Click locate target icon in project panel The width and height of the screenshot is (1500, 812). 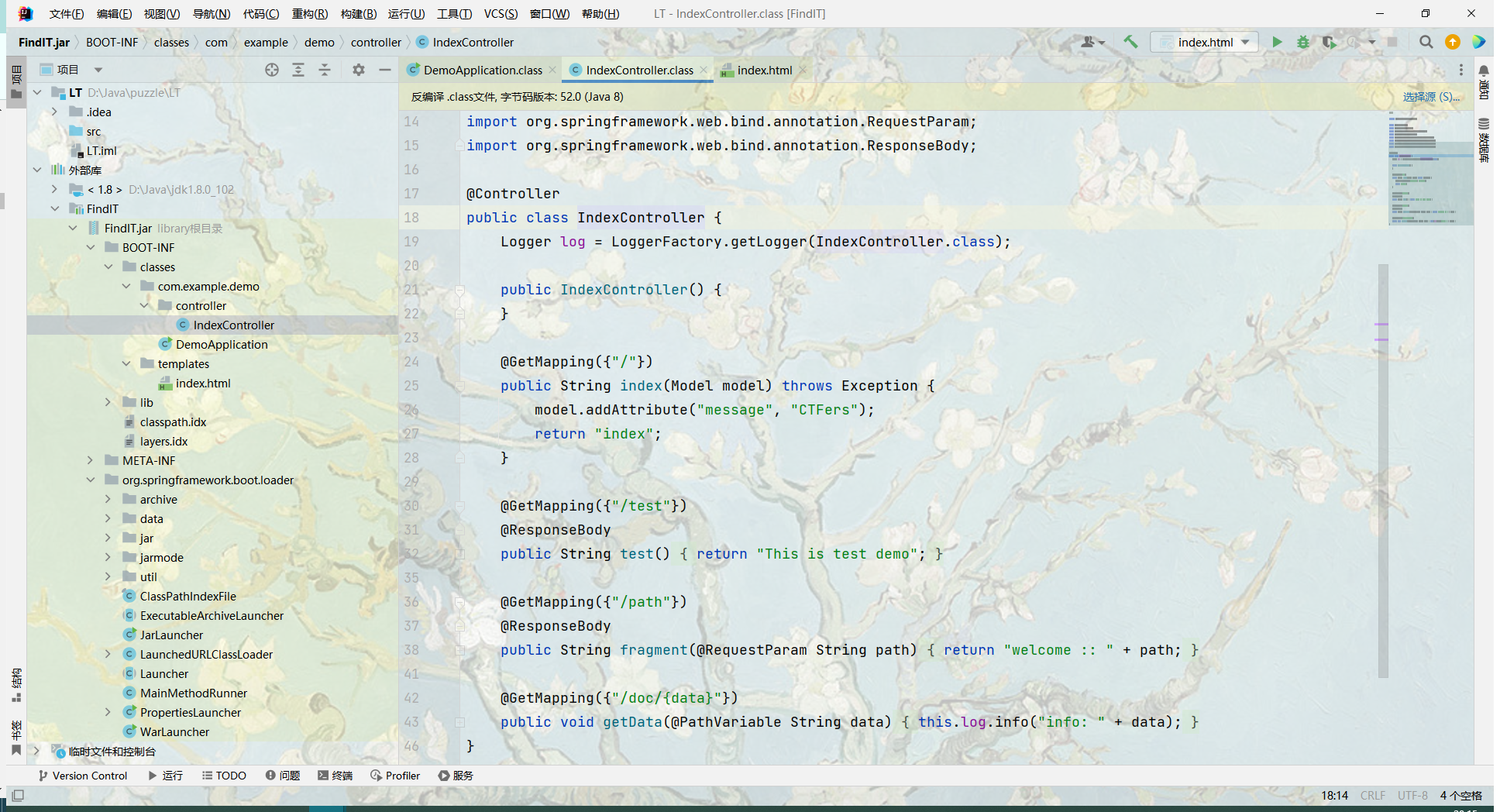(x=272, y=70)
